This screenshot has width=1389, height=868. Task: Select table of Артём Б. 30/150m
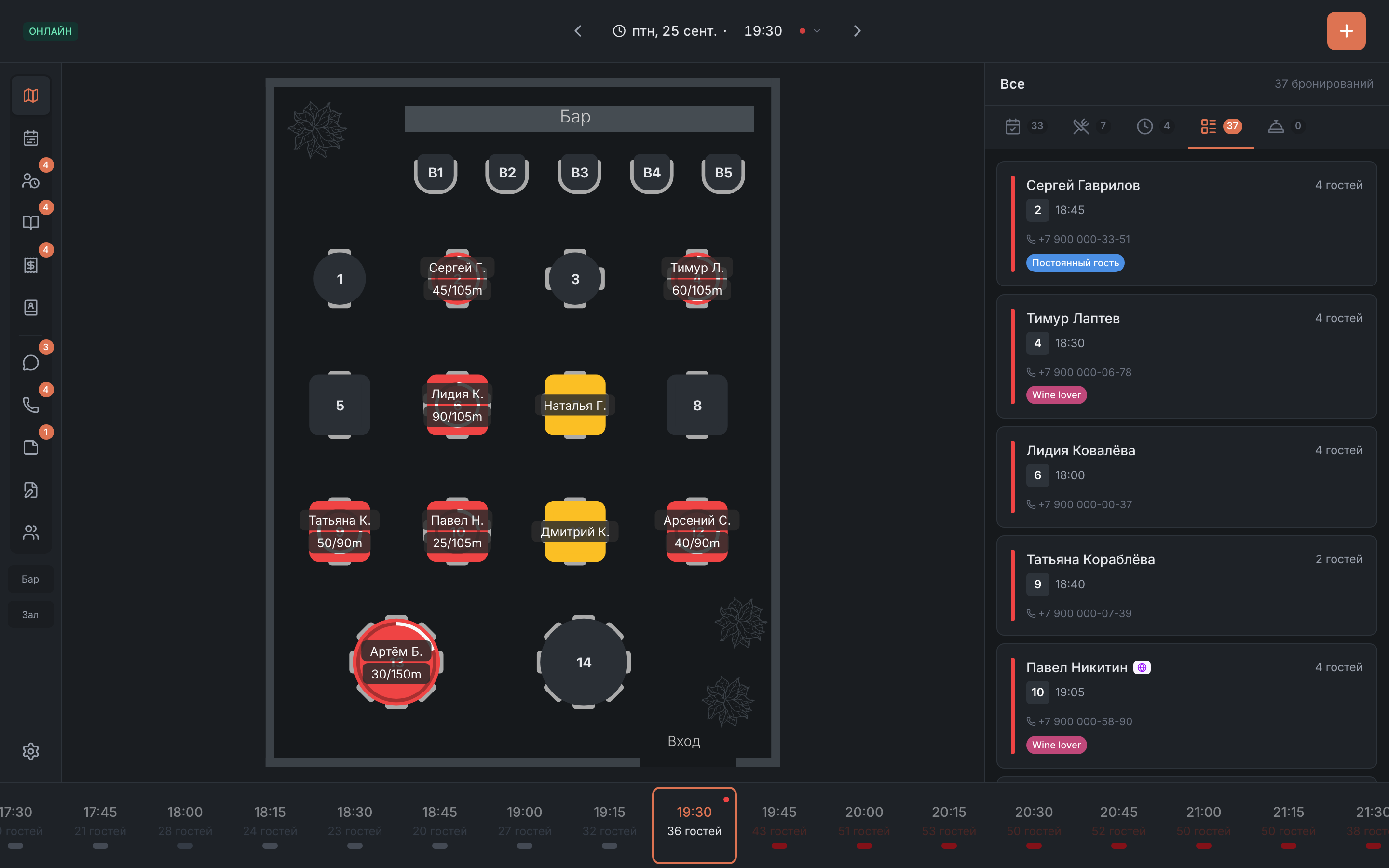pos(396,663)
